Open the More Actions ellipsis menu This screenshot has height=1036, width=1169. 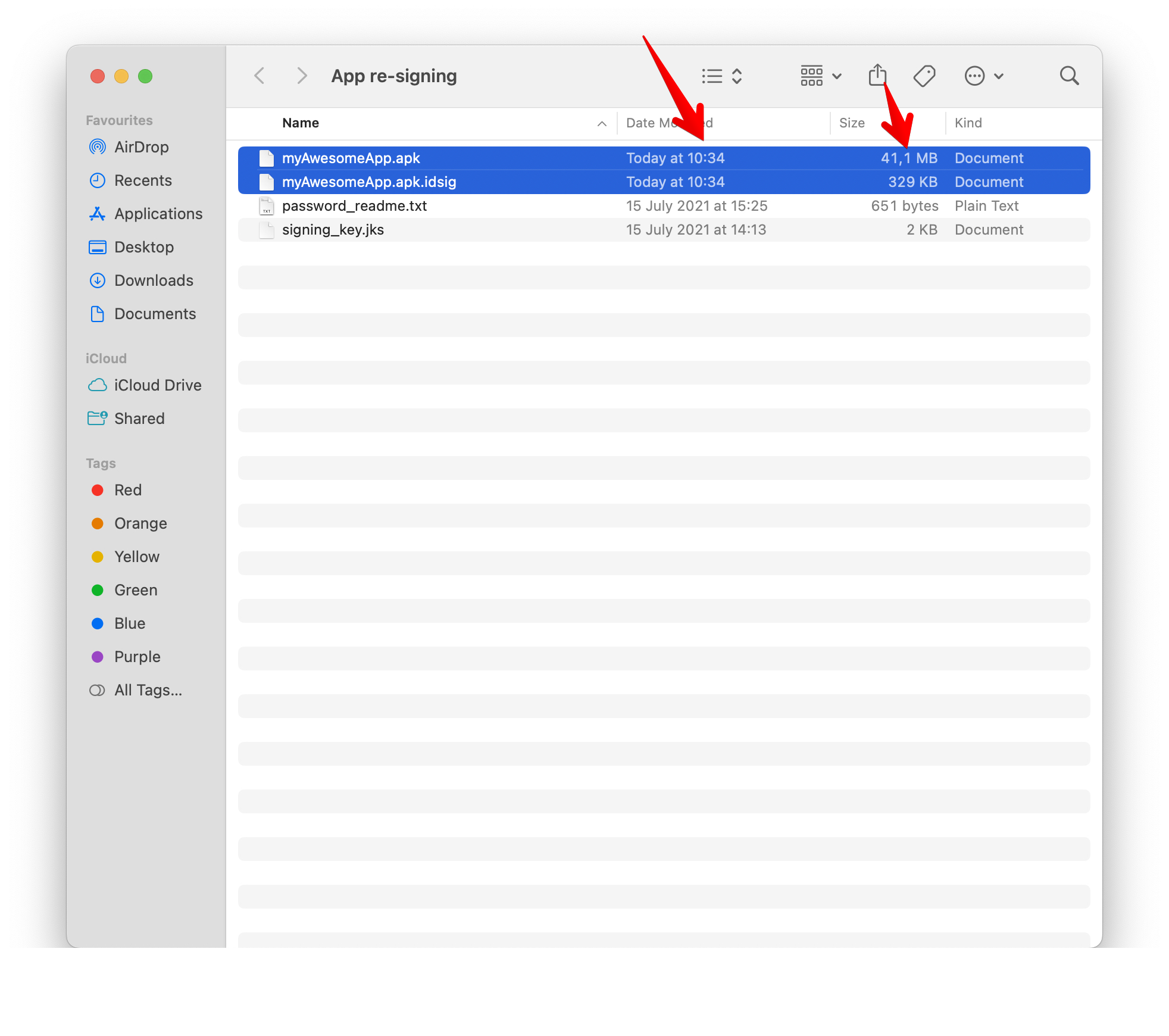pos(984,76)
